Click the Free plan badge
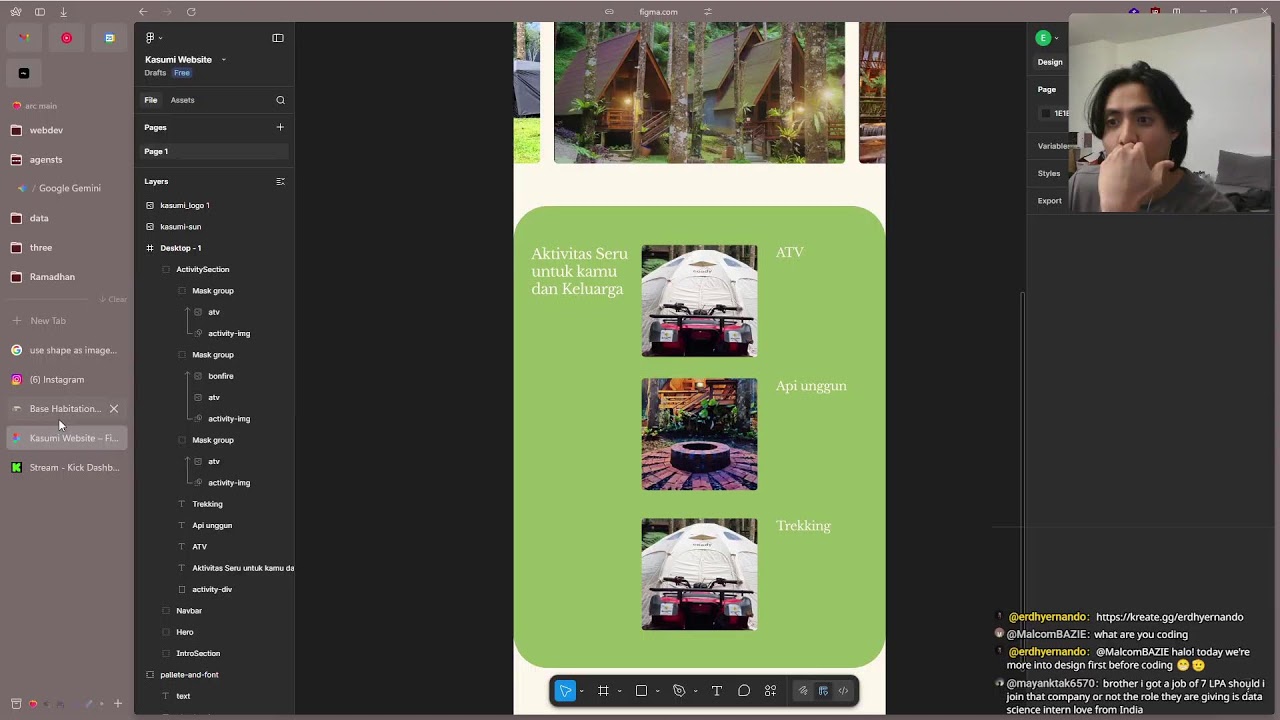Viewport: 1280px width, 720px height. pos(181,73)
